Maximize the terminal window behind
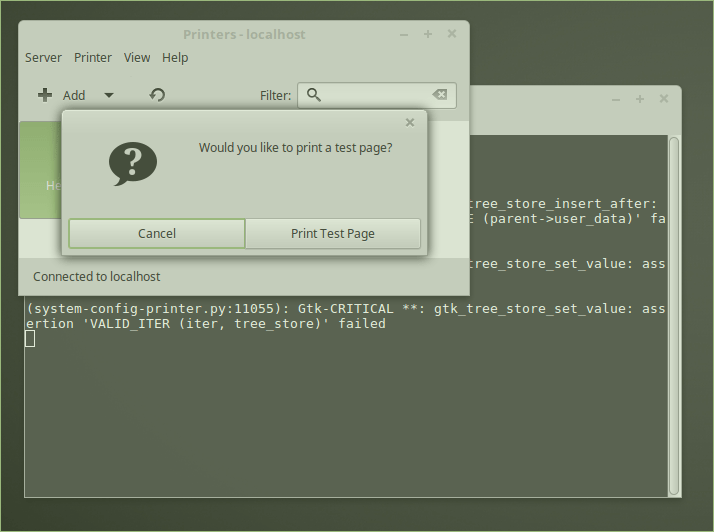Screen dimensions: 714x532 pos(640,99)
